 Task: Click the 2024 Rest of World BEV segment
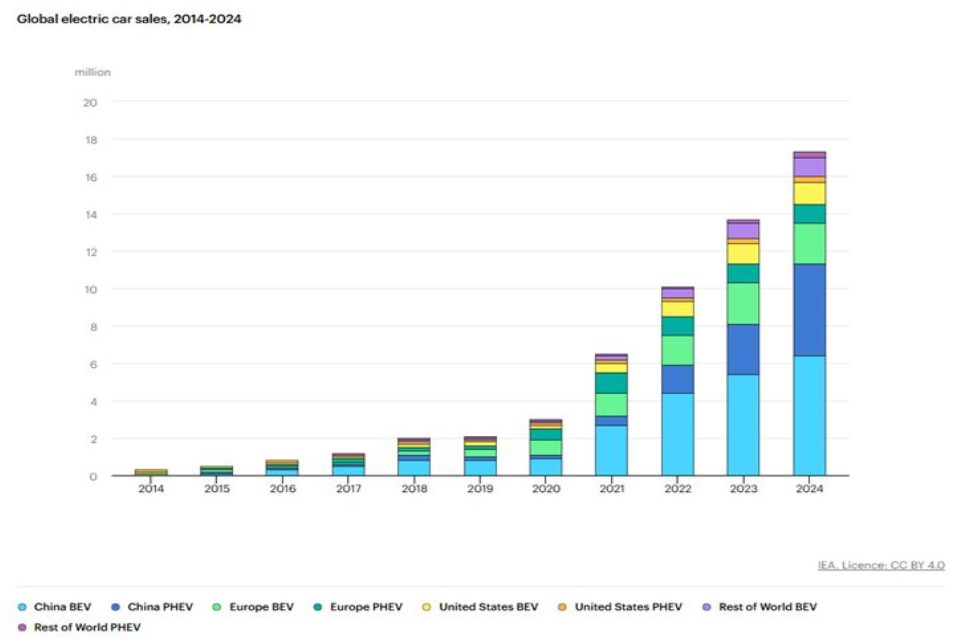(809, 167)
